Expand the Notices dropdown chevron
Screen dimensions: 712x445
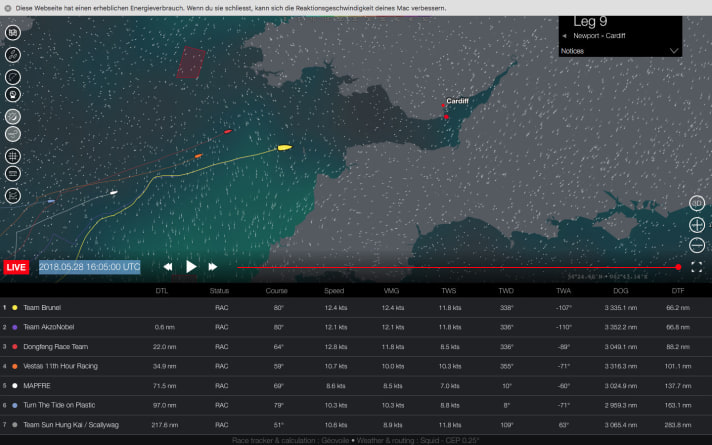(x=674, y=51)
